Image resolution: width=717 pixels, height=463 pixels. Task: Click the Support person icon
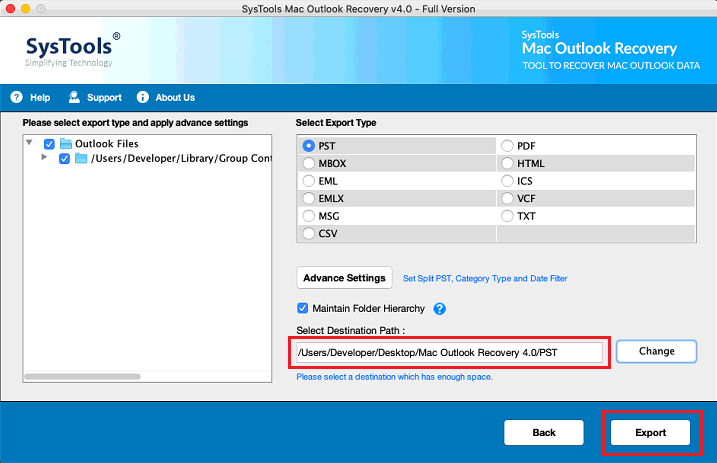click(x=74, y=98)
